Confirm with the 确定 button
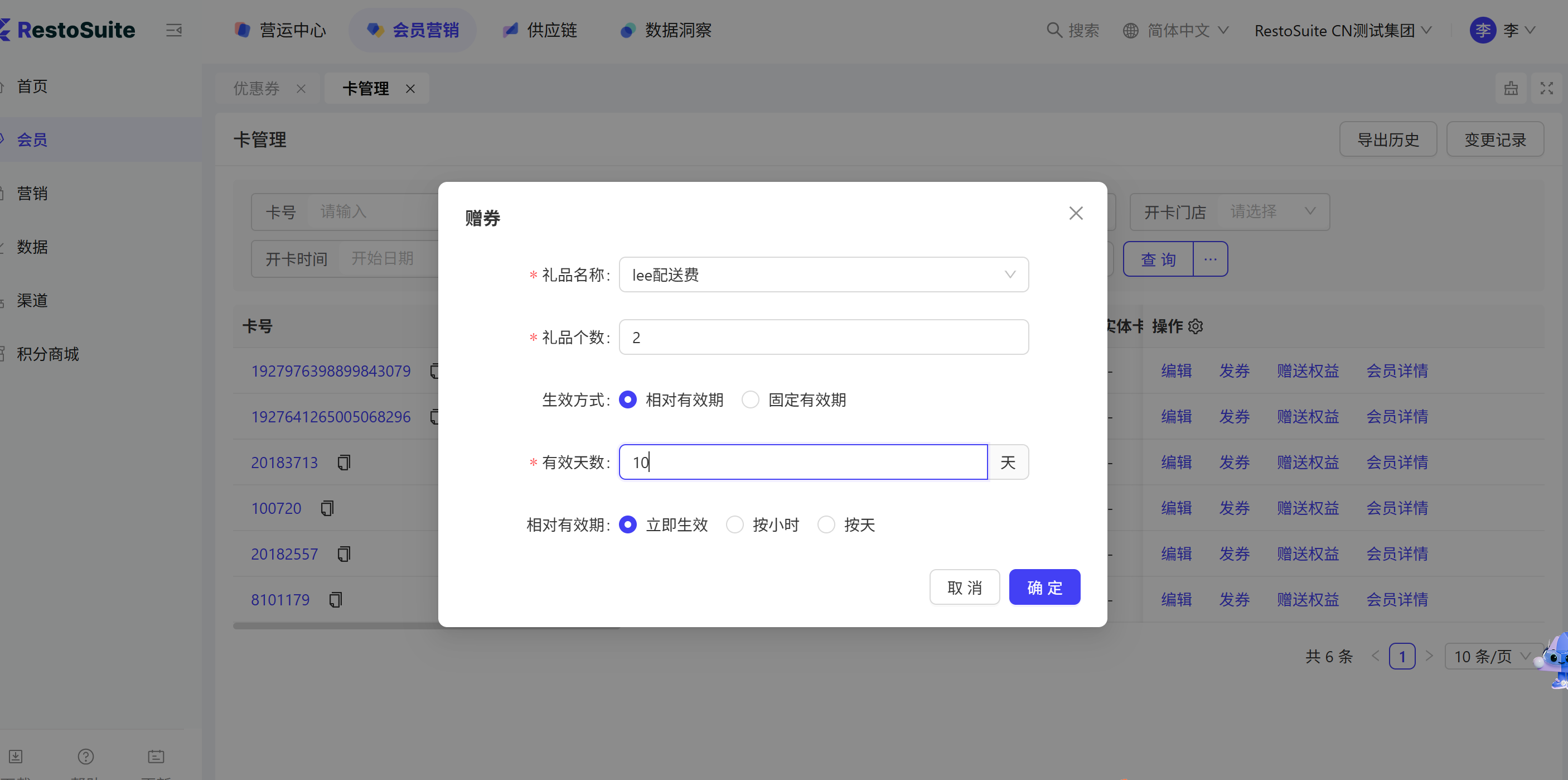Screen dimensions: 1568x780 point(1044,588)
